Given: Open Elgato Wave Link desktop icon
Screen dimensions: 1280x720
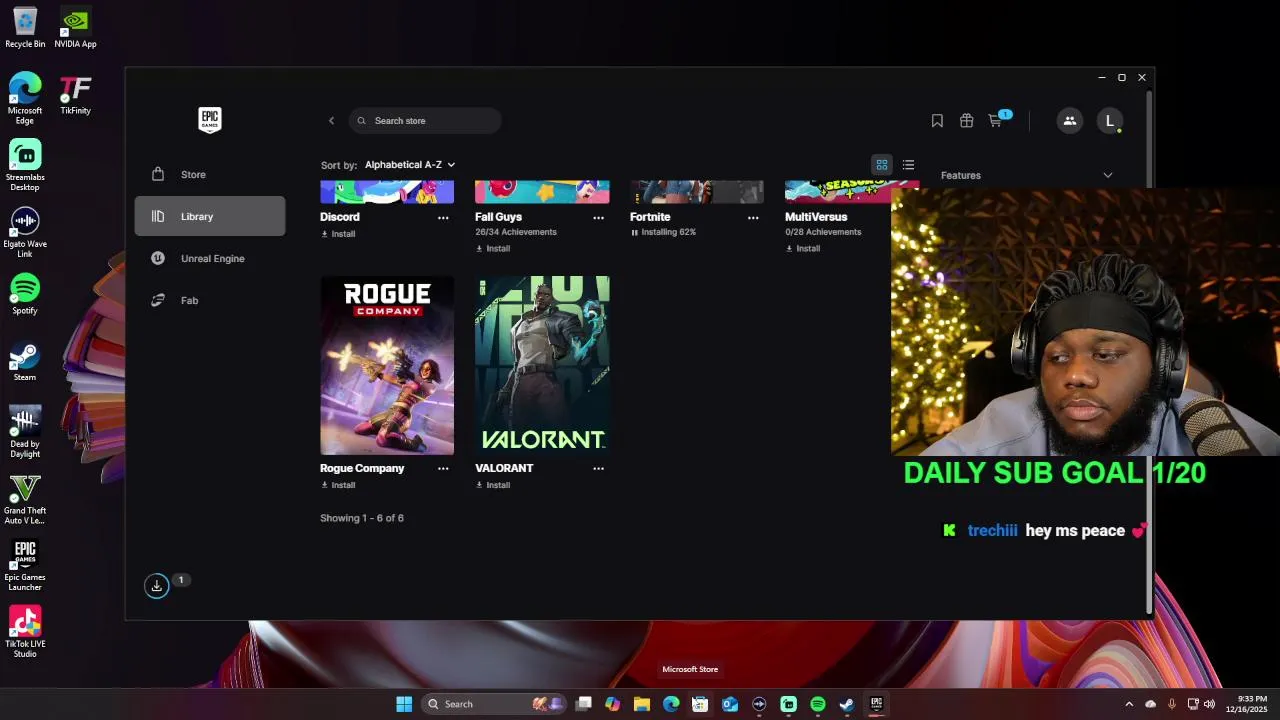Looking at the screenshot, I should (25, 232).
